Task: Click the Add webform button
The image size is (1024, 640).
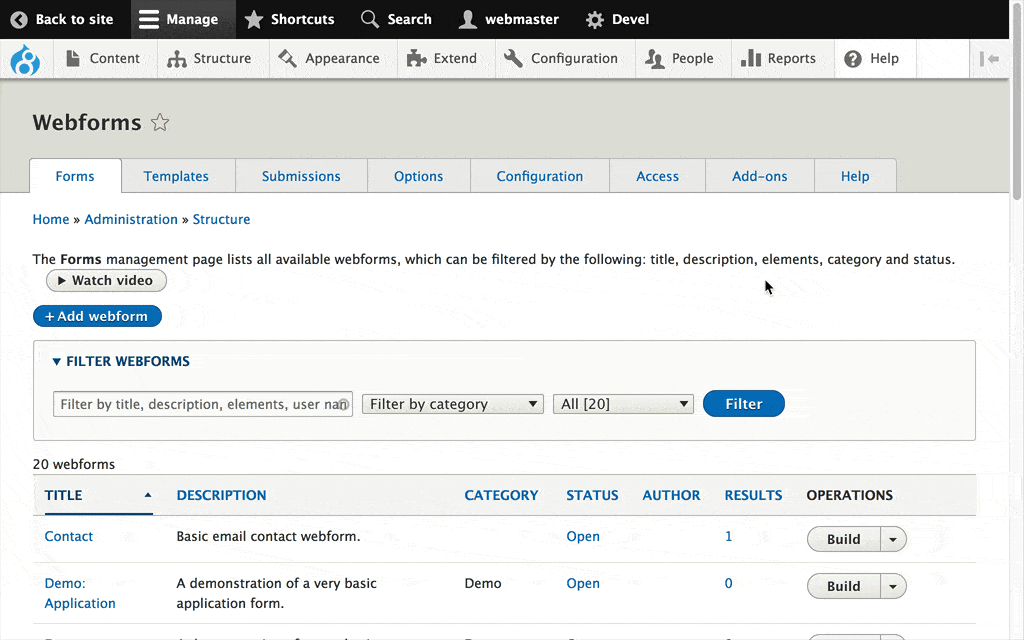Action: [x=97, y=316]
